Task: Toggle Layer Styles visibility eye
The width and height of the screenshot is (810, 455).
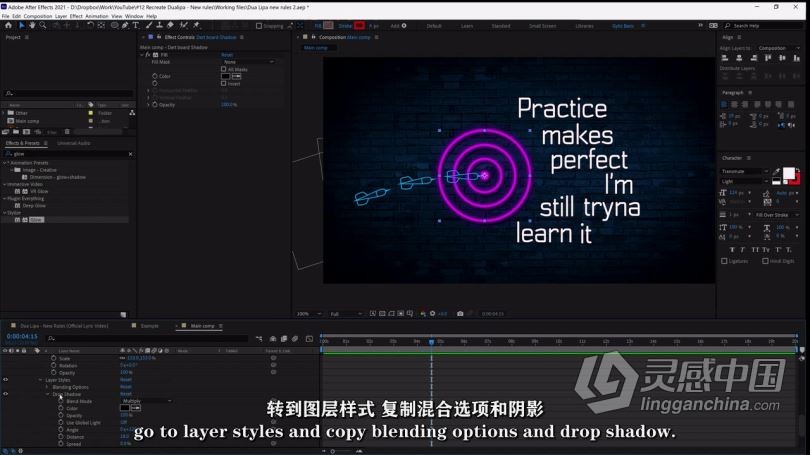Action: pos(6,380)
